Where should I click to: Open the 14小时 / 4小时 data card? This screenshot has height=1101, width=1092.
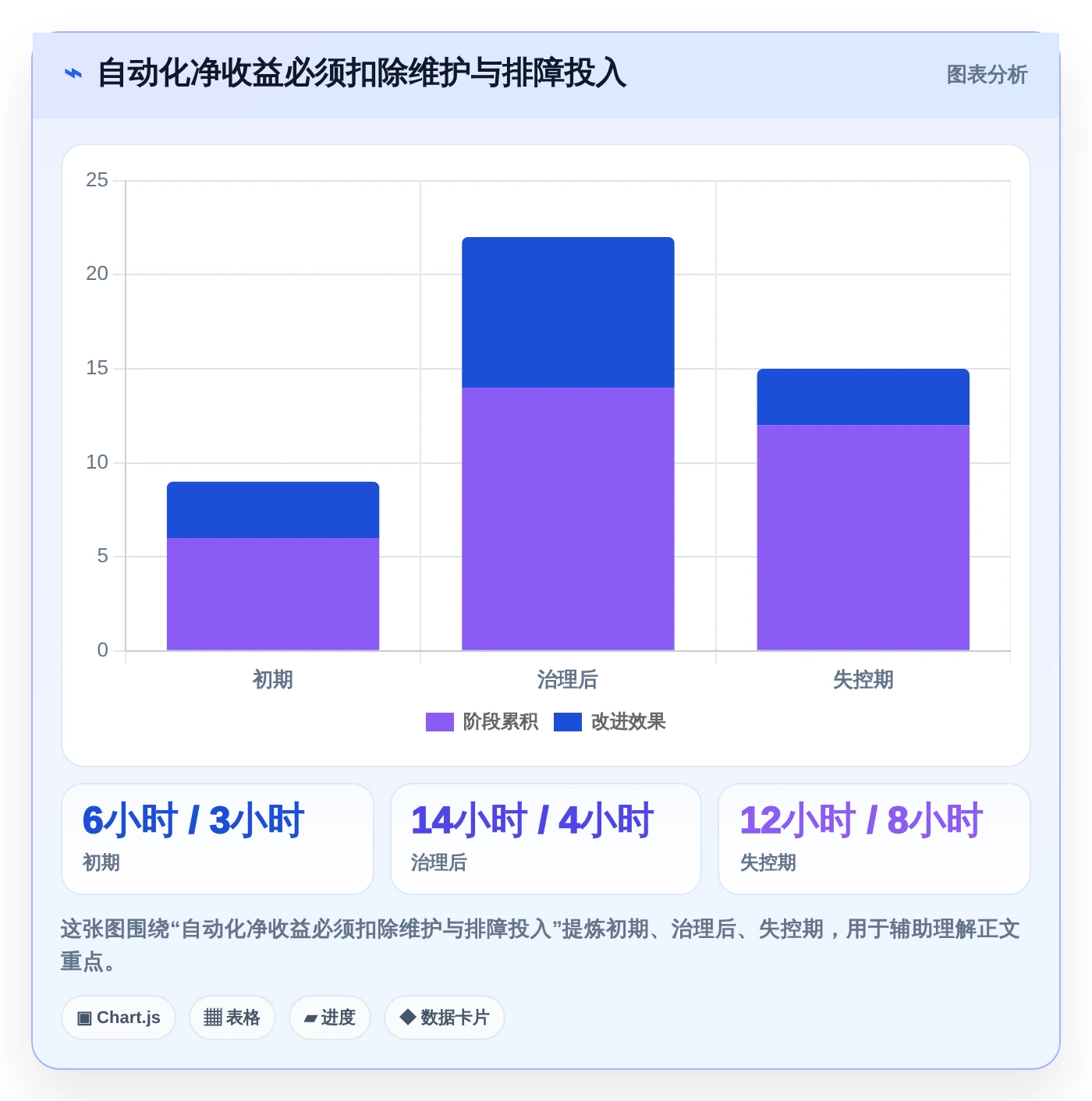tap(546, 839)
